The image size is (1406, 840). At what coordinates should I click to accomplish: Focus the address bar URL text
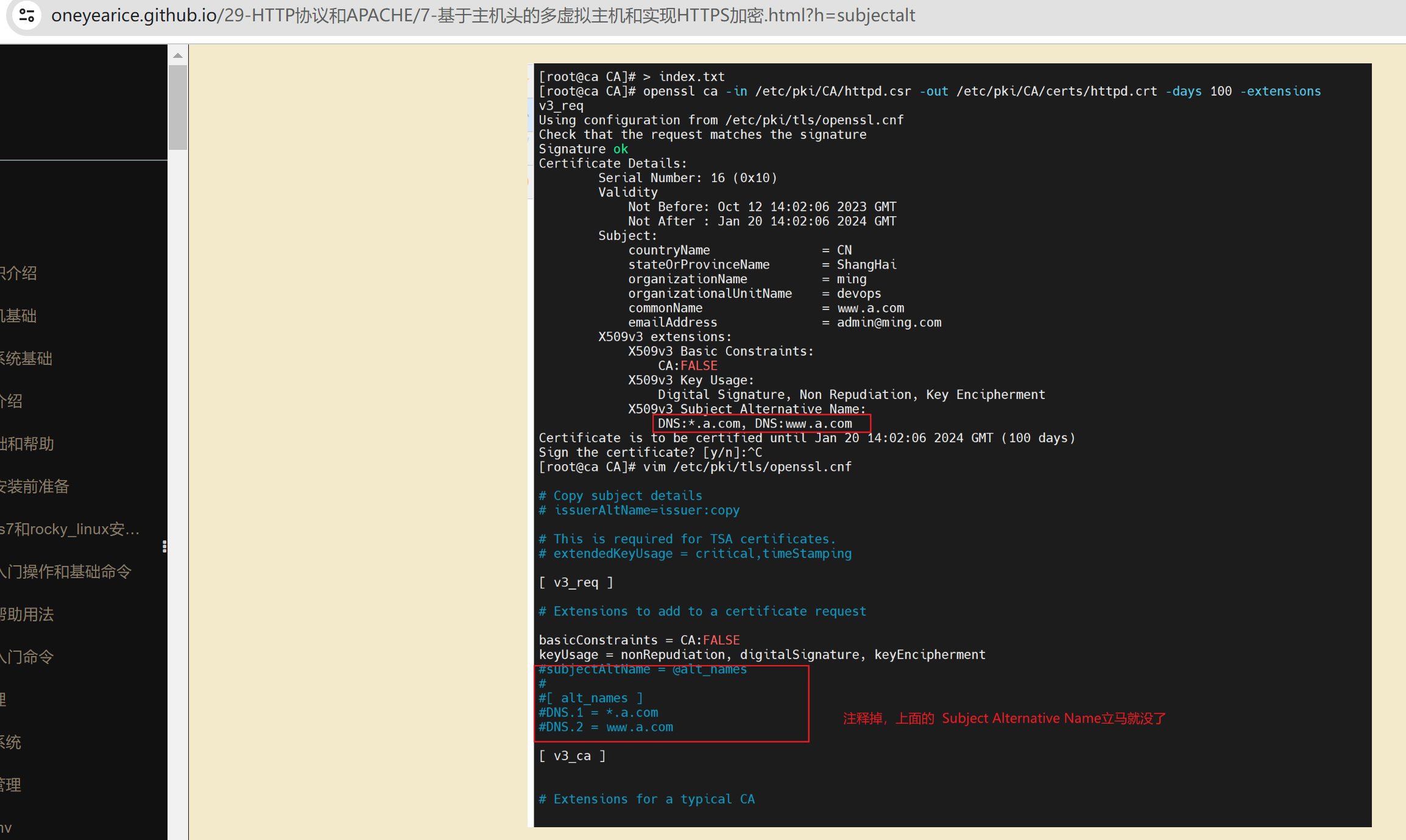coord(482,15)
